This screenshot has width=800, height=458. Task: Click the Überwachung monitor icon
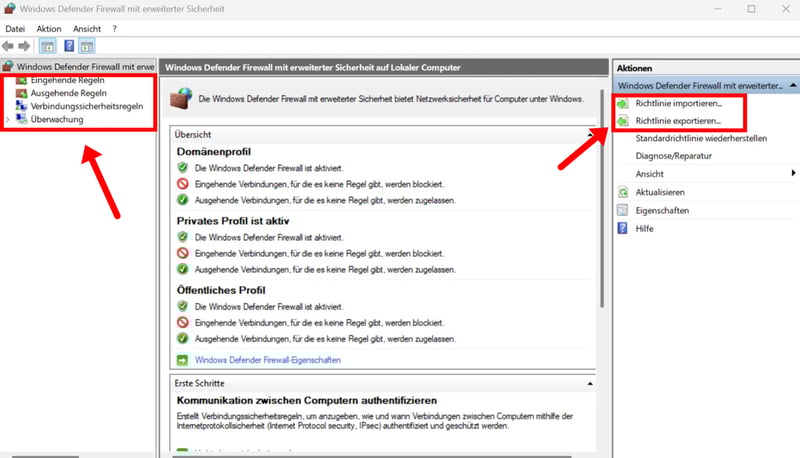pyautogui.click(x=21, y=119)
